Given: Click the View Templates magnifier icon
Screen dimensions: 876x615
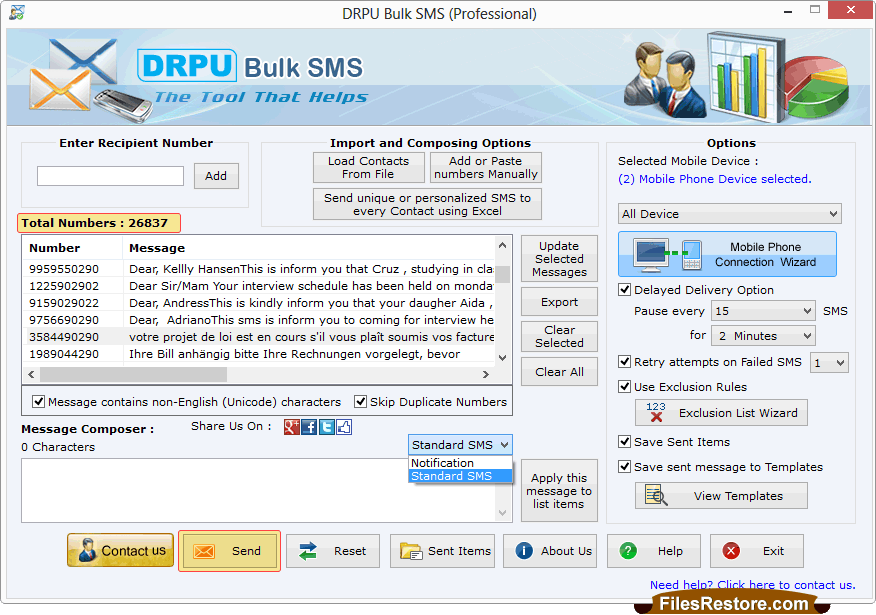Looking at the screenshot, I should point(656,495).
